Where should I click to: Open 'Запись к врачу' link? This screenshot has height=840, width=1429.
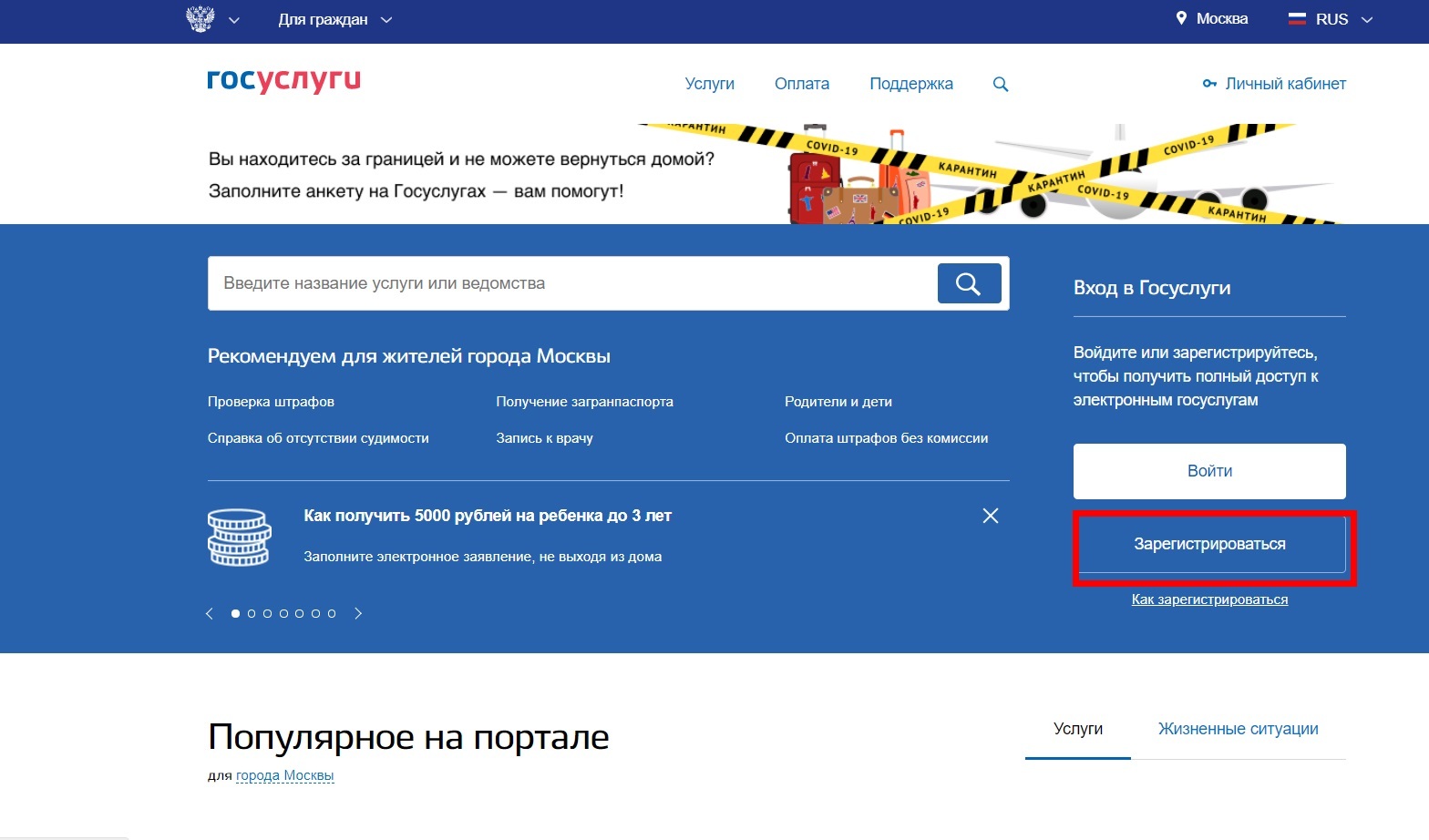coord(544,438)
